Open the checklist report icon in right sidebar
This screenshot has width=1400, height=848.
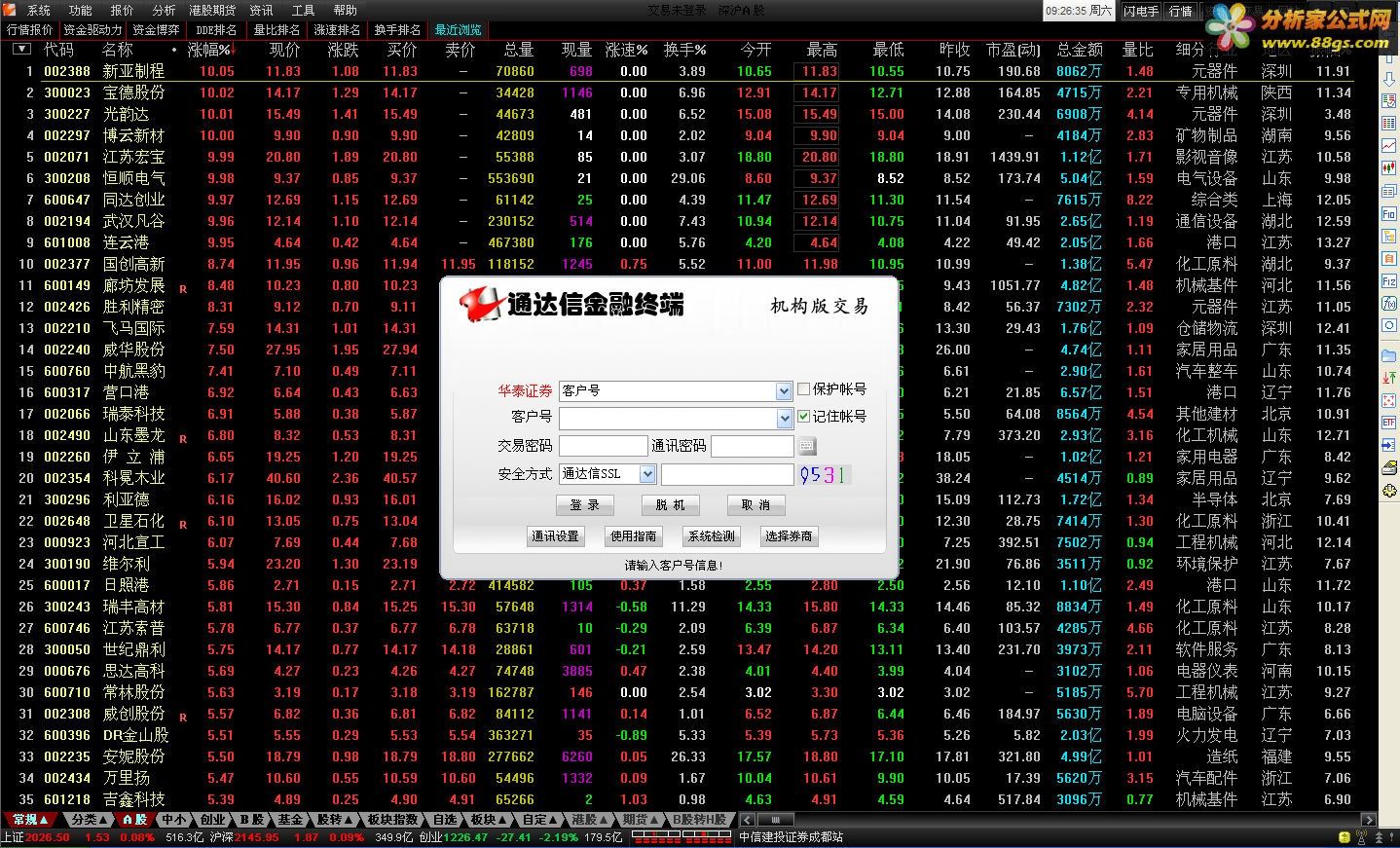(1389, 100)
